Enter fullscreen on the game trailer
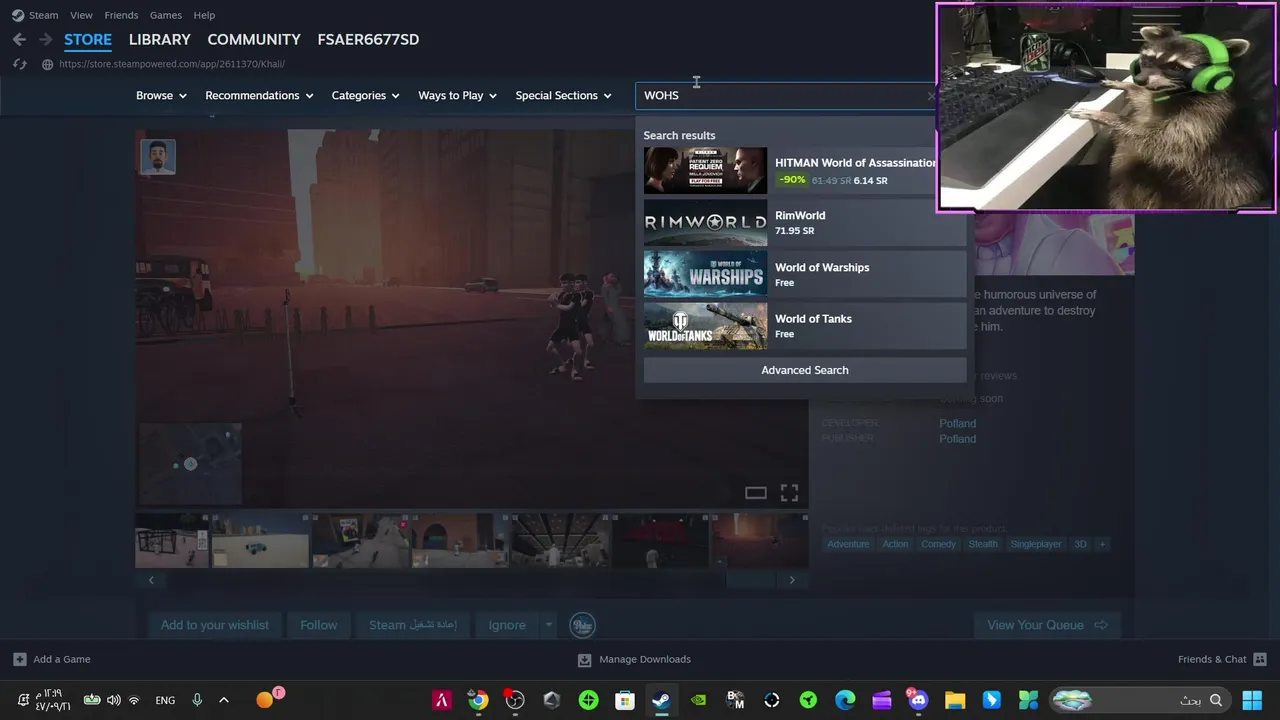1280x720 pixels. [x=789, y=493]
